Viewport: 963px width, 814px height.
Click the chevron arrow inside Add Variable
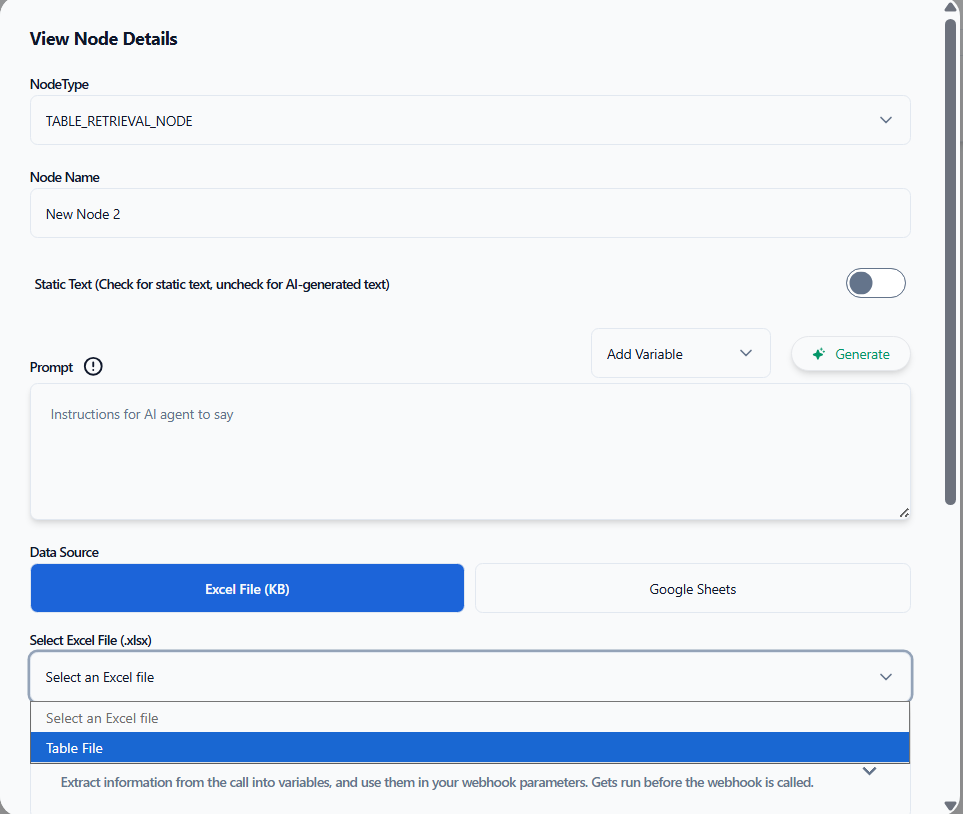[745, 353]
